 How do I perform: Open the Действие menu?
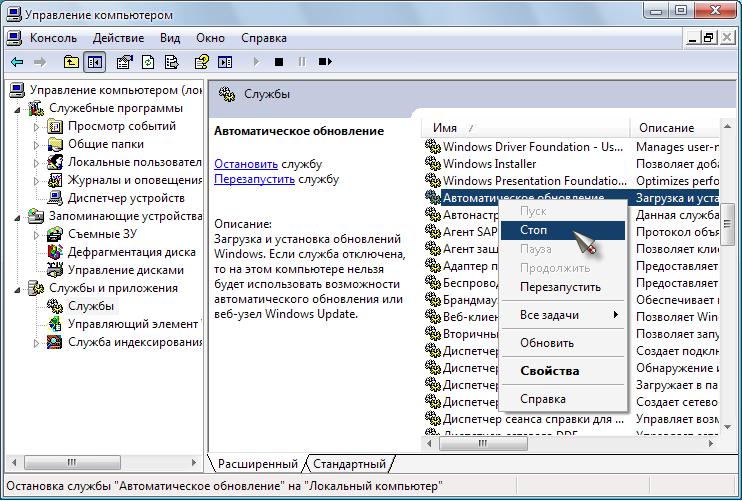[x=118, y=38]
